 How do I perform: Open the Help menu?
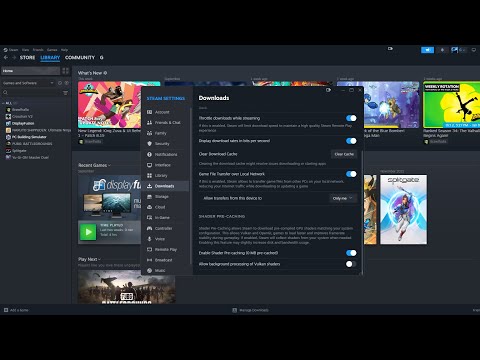(64, 50)
